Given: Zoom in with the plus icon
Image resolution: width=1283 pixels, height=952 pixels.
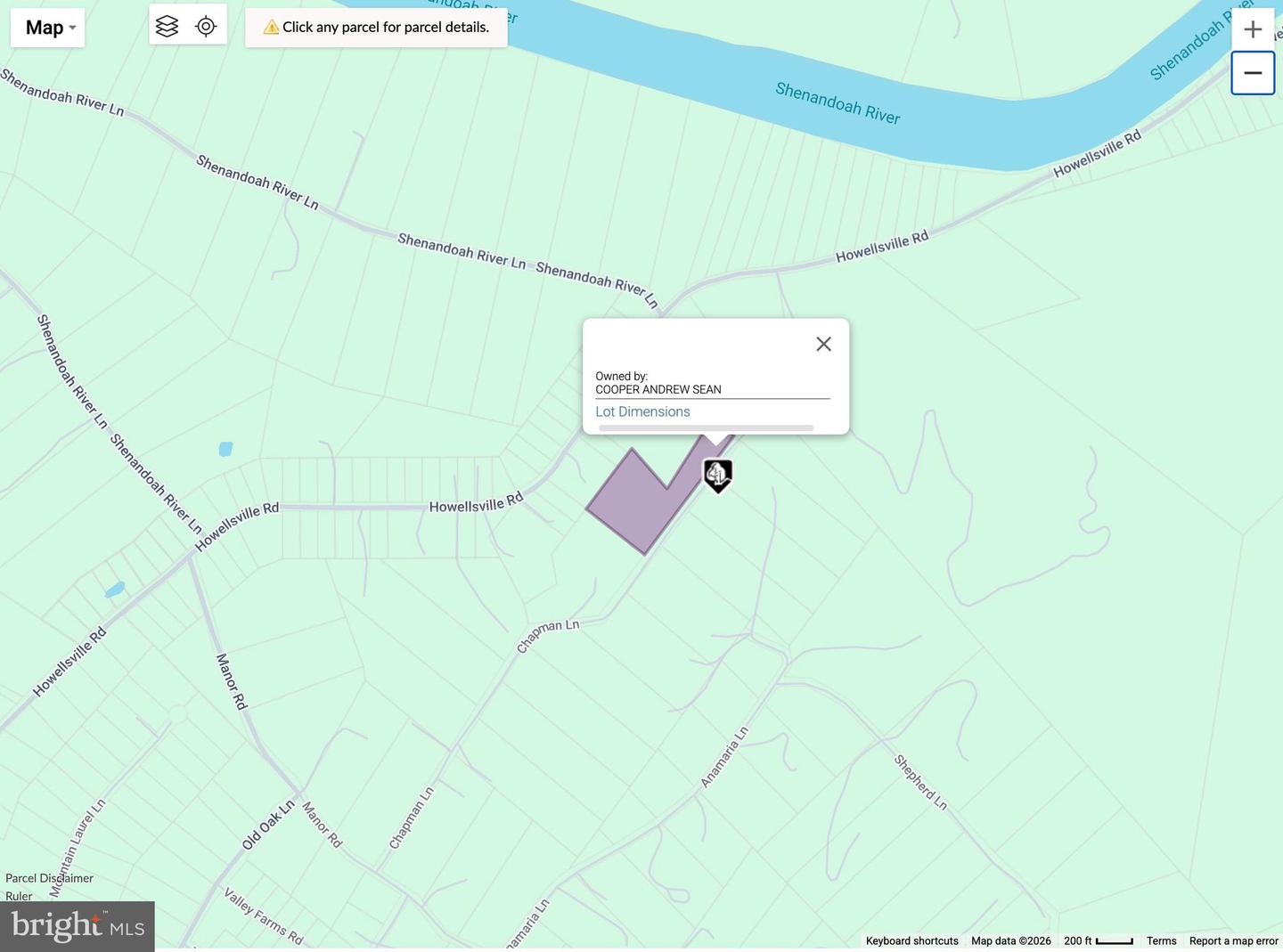Looking at the screenshot, I should (1253, 28).
